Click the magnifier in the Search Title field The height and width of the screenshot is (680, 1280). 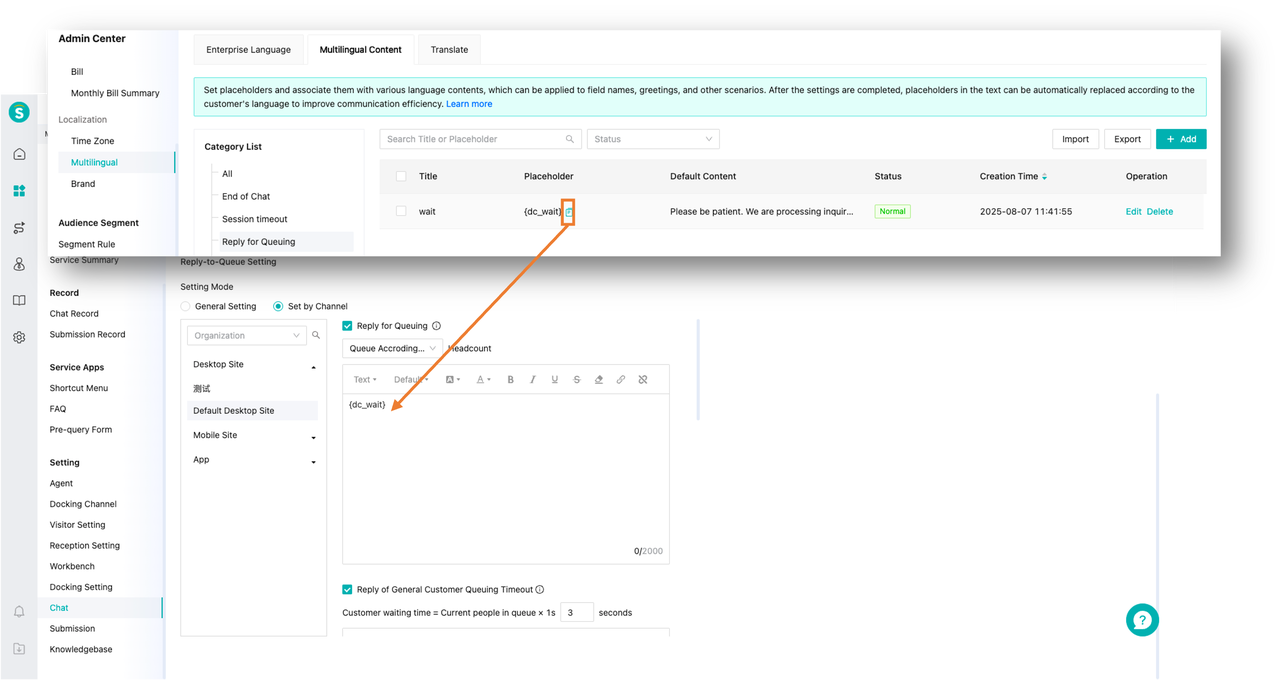click(x=570, y=139)
